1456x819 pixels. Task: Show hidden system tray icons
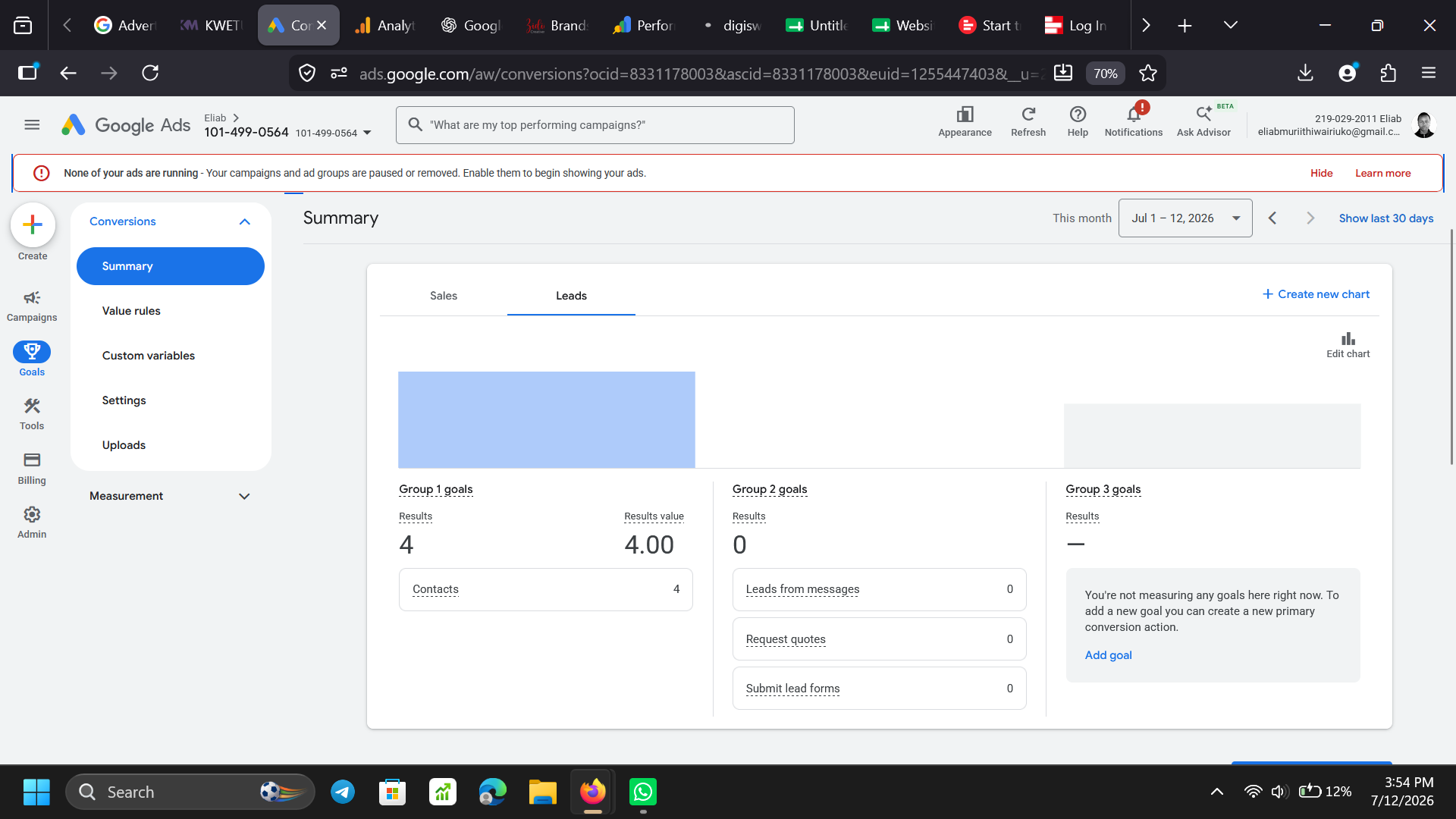click(1216, 792)
